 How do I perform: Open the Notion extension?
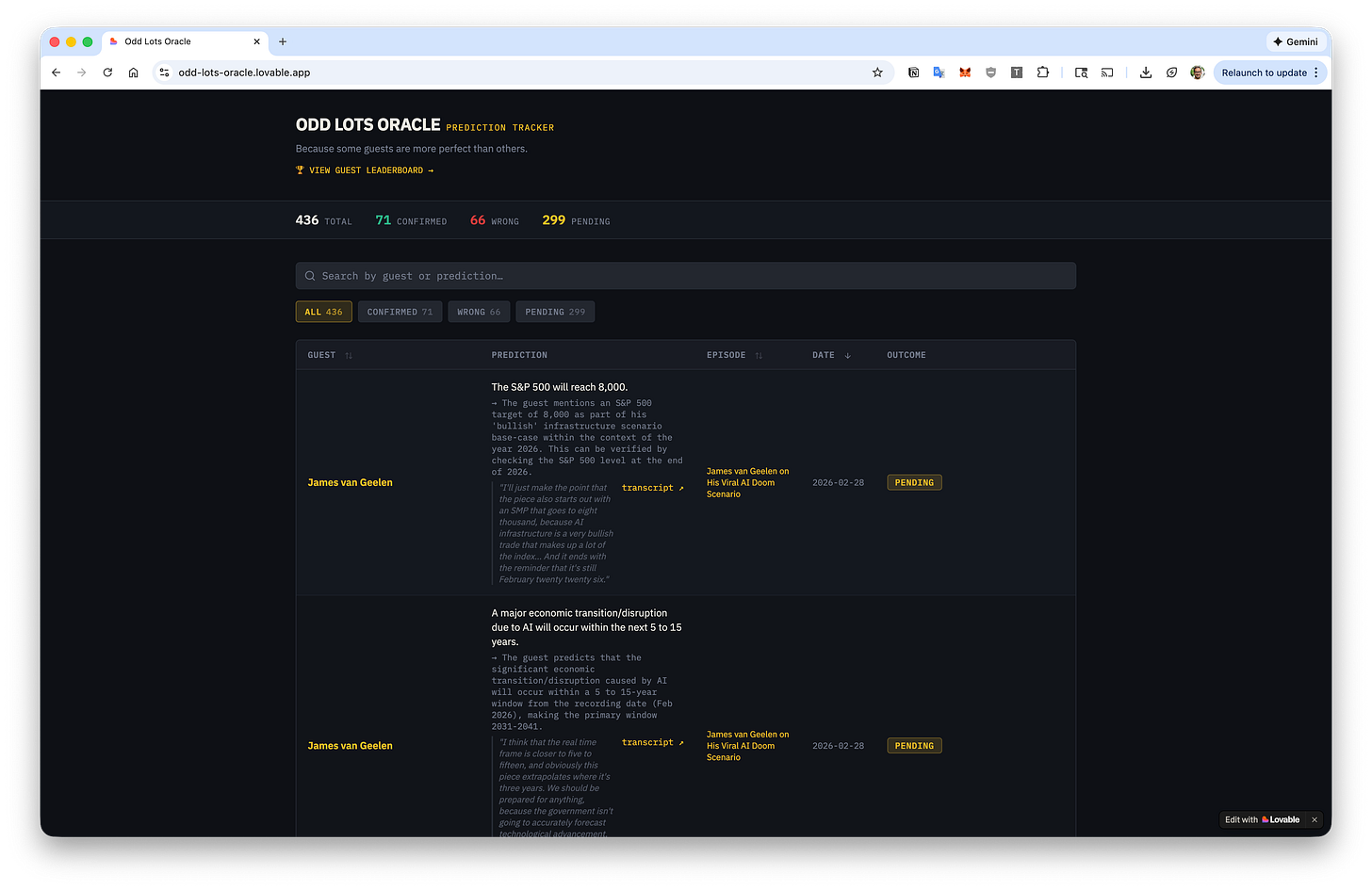913,73
